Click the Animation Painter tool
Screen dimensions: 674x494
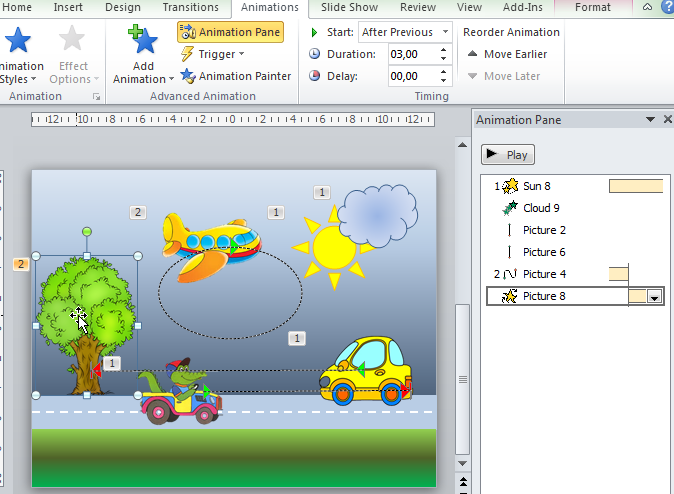236,76
